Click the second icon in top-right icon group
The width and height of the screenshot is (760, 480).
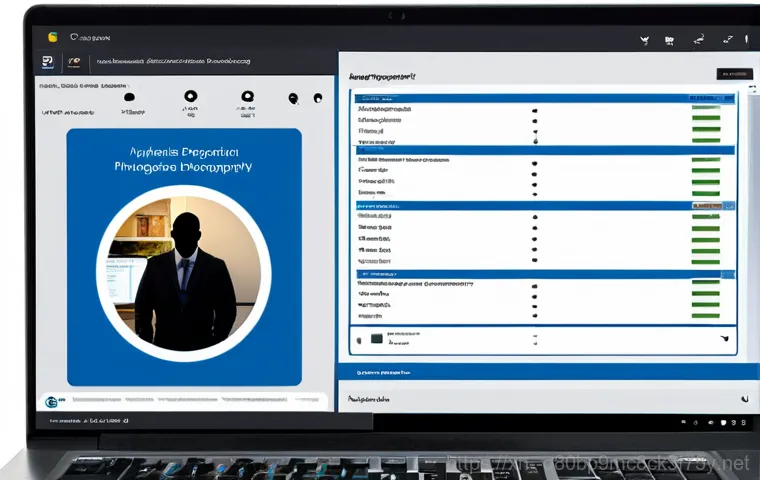click(x=669, y=41)
